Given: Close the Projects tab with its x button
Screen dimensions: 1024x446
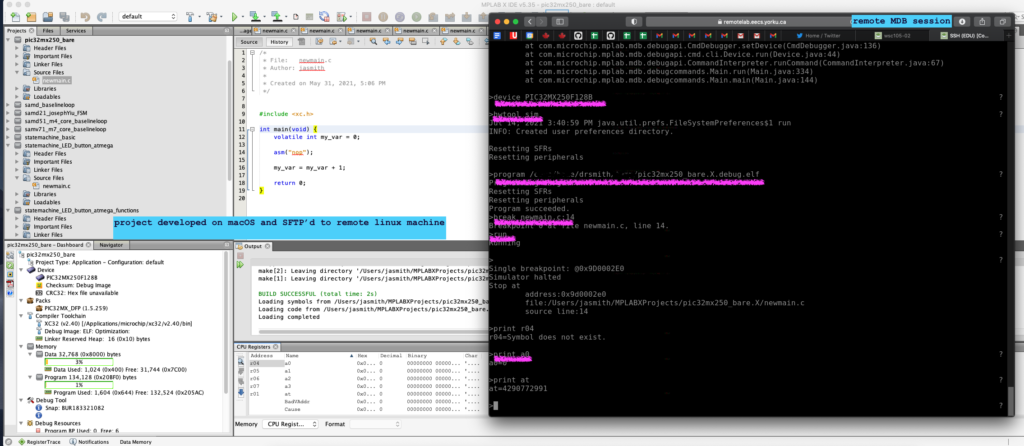Looking at the screenshot, I should point(31,31).
